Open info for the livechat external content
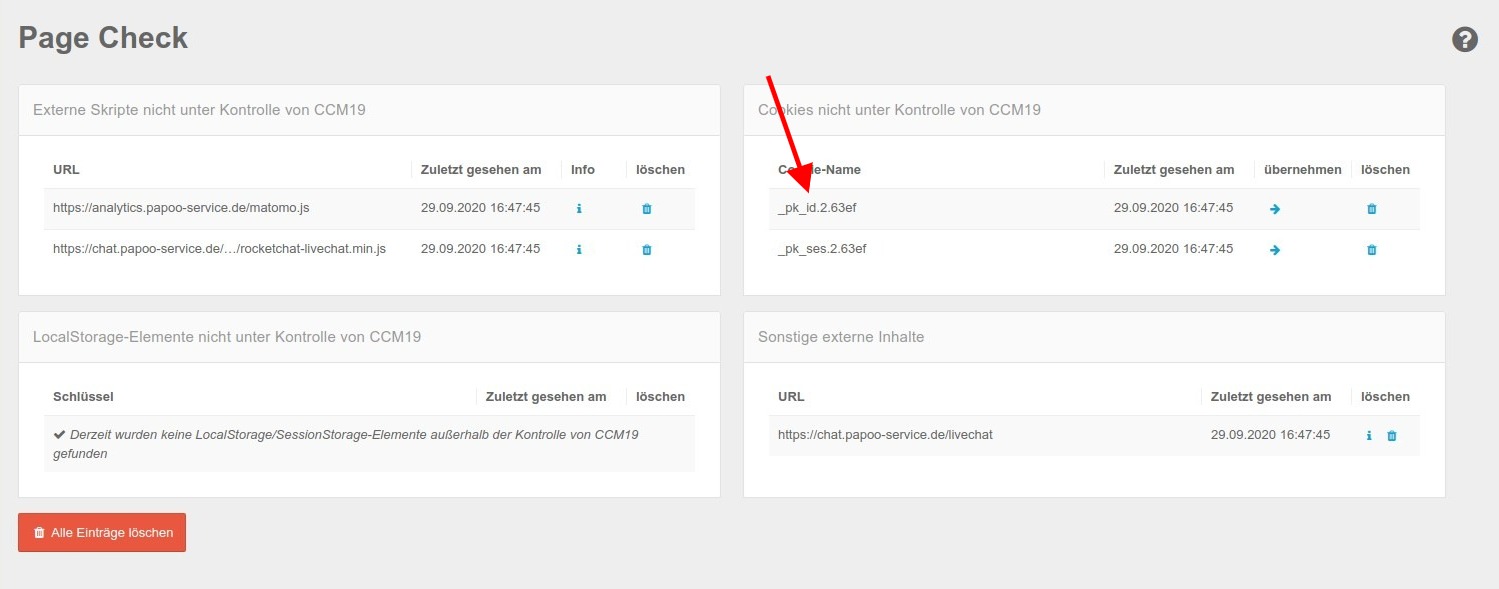The height and width of the screenshot is (589, 1499). (x=1368, y=435)
